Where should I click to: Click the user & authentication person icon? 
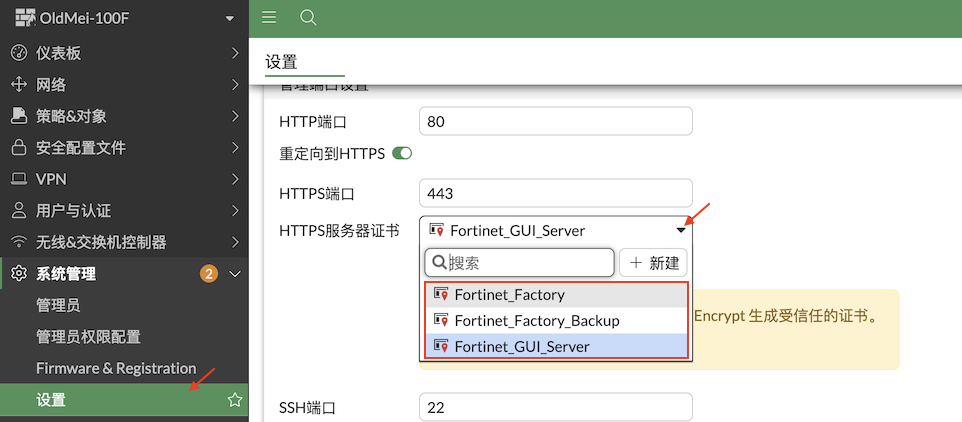point(20,211)
